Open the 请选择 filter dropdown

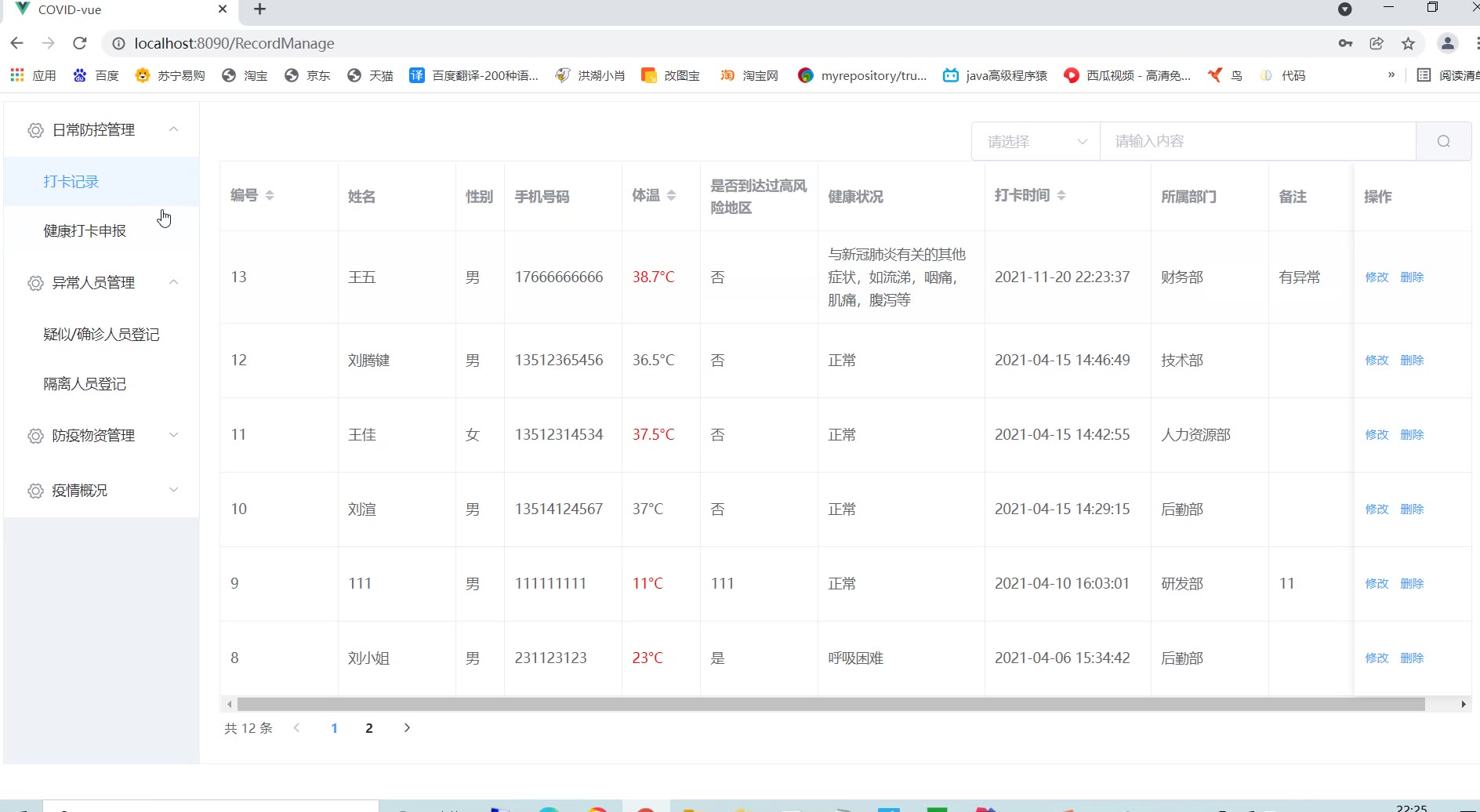coord(1036,141)
